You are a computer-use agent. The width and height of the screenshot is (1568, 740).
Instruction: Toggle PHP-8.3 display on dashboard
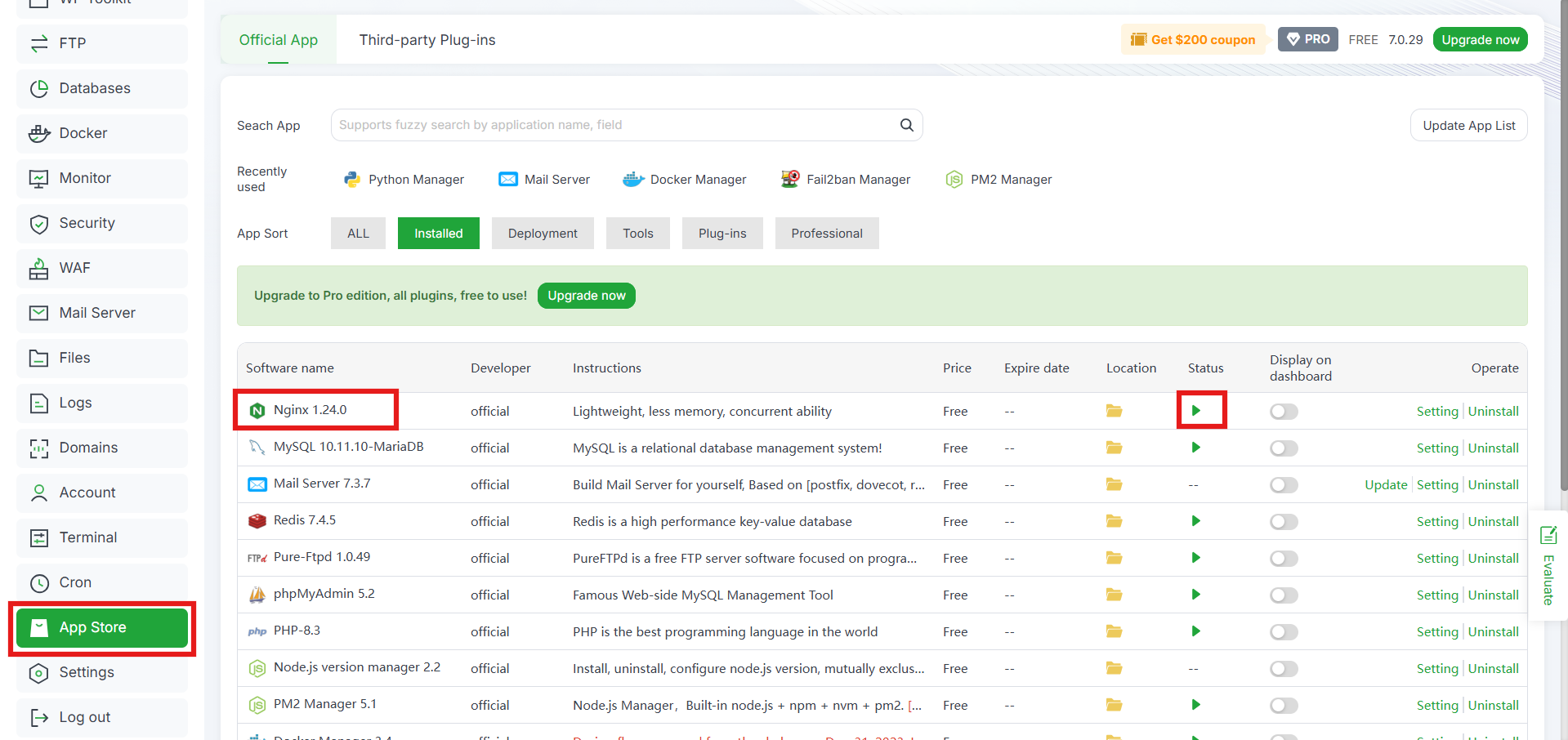pos(1284,632)
